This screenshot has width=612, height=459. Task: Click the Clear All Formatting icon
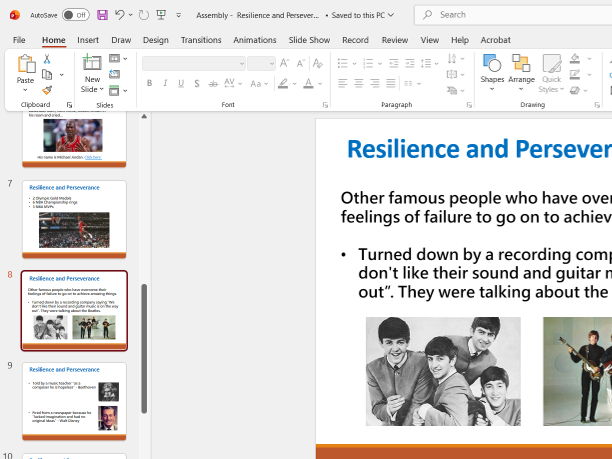[318, 63]
